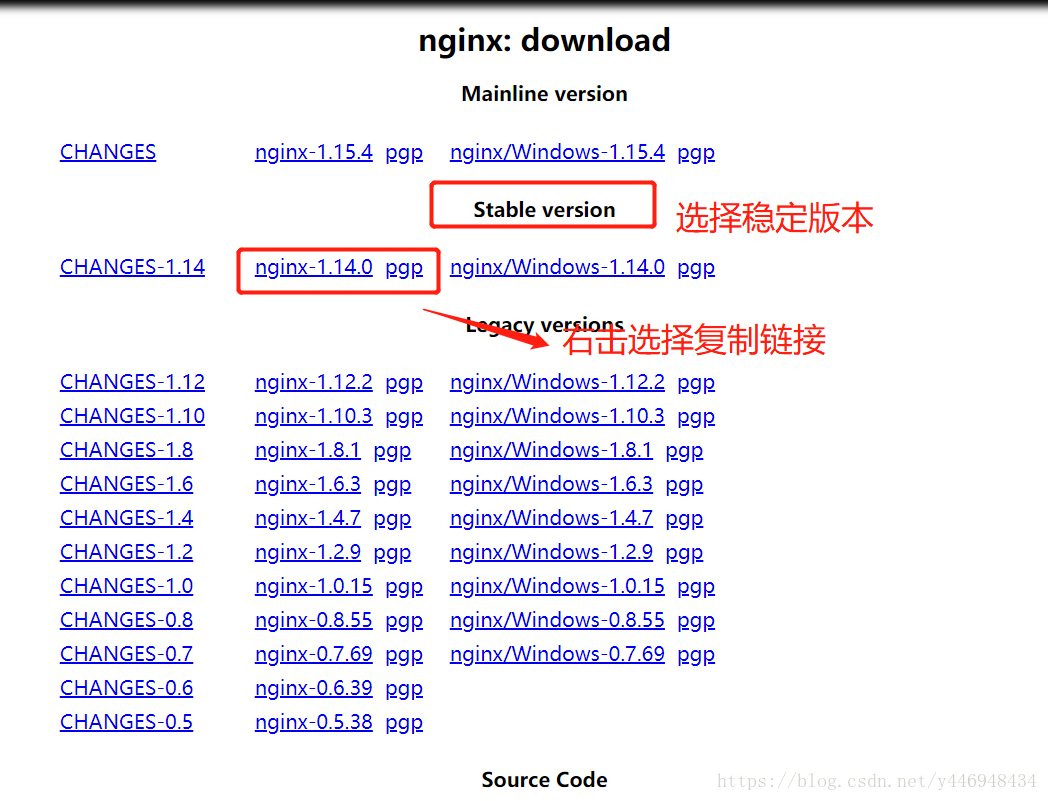This screenshot has width=1048, height=801.
Task: Open pgp signature for nginx-0.5.38
Action: point(404,725)
